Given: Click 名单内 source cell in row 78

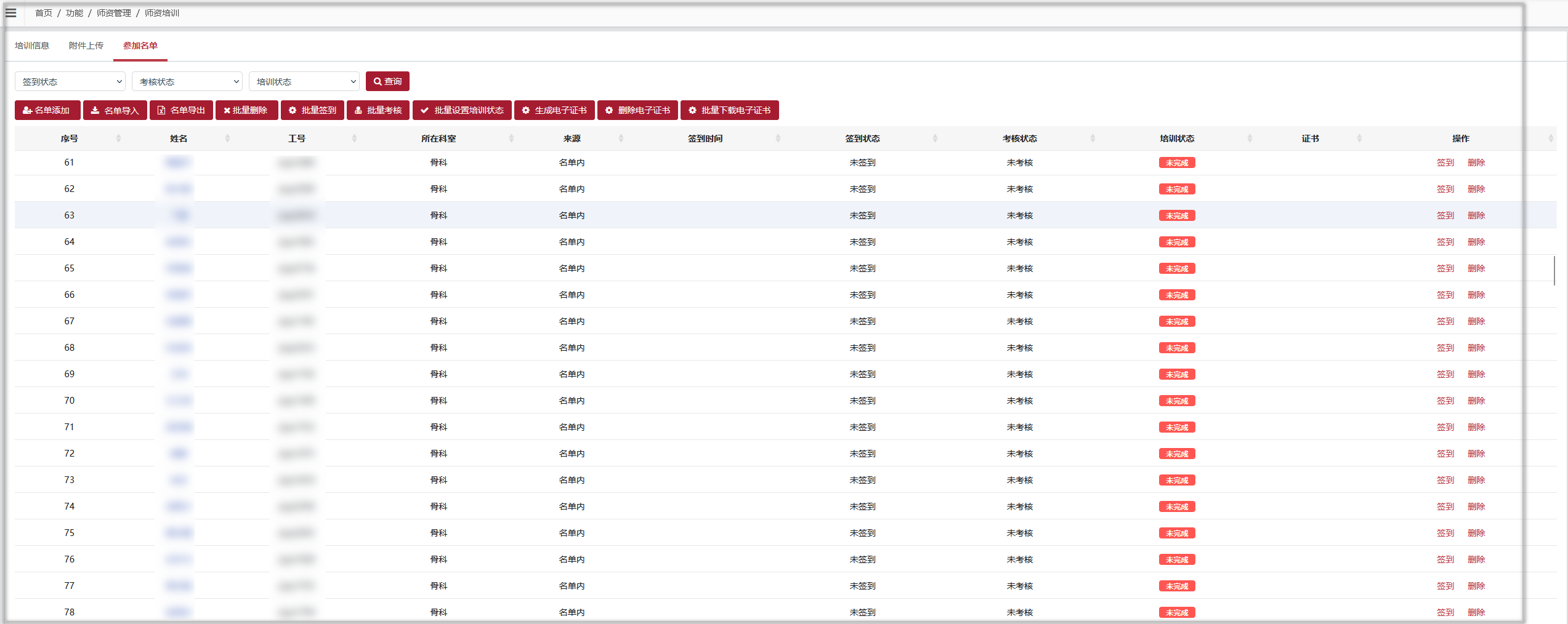Looking at the screenshot, I should (x=572, y=612).
